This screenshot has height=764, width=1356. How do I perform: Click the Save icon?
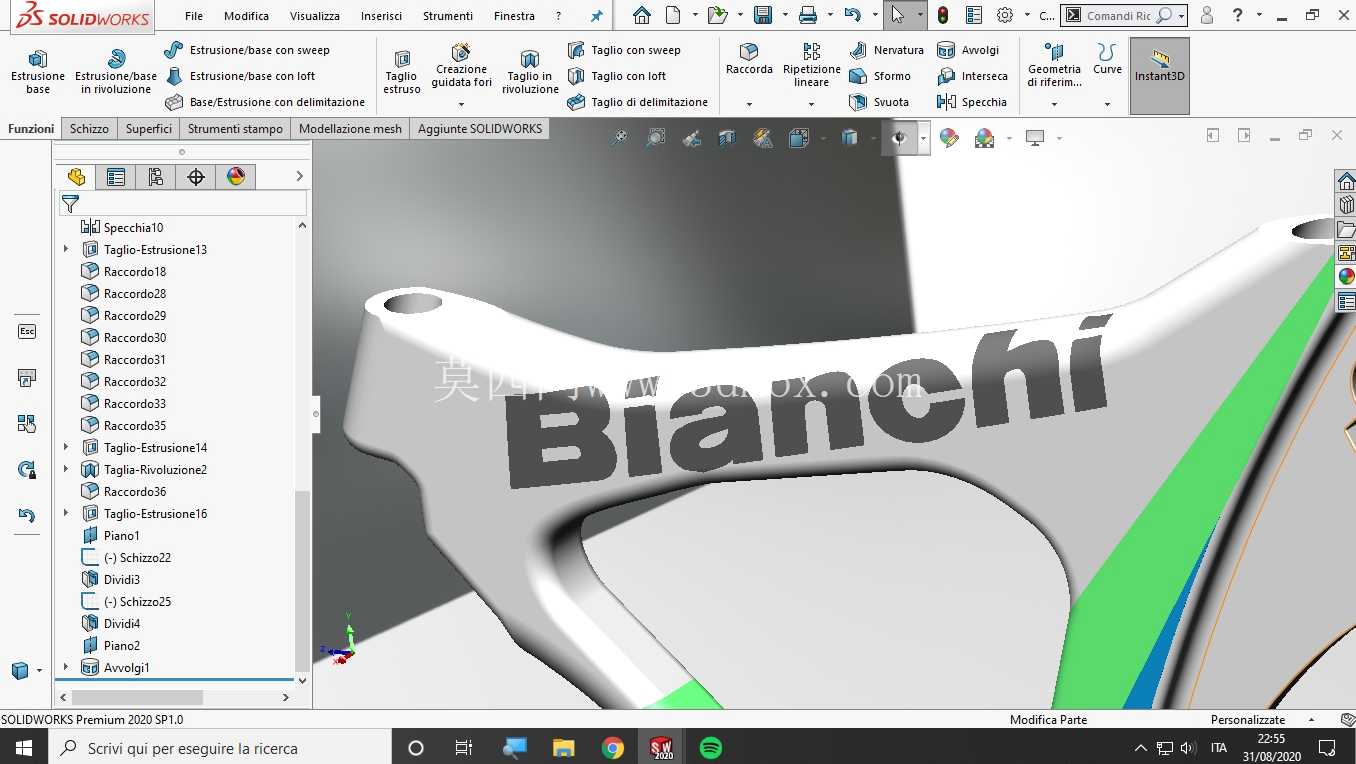pos(763,16)
